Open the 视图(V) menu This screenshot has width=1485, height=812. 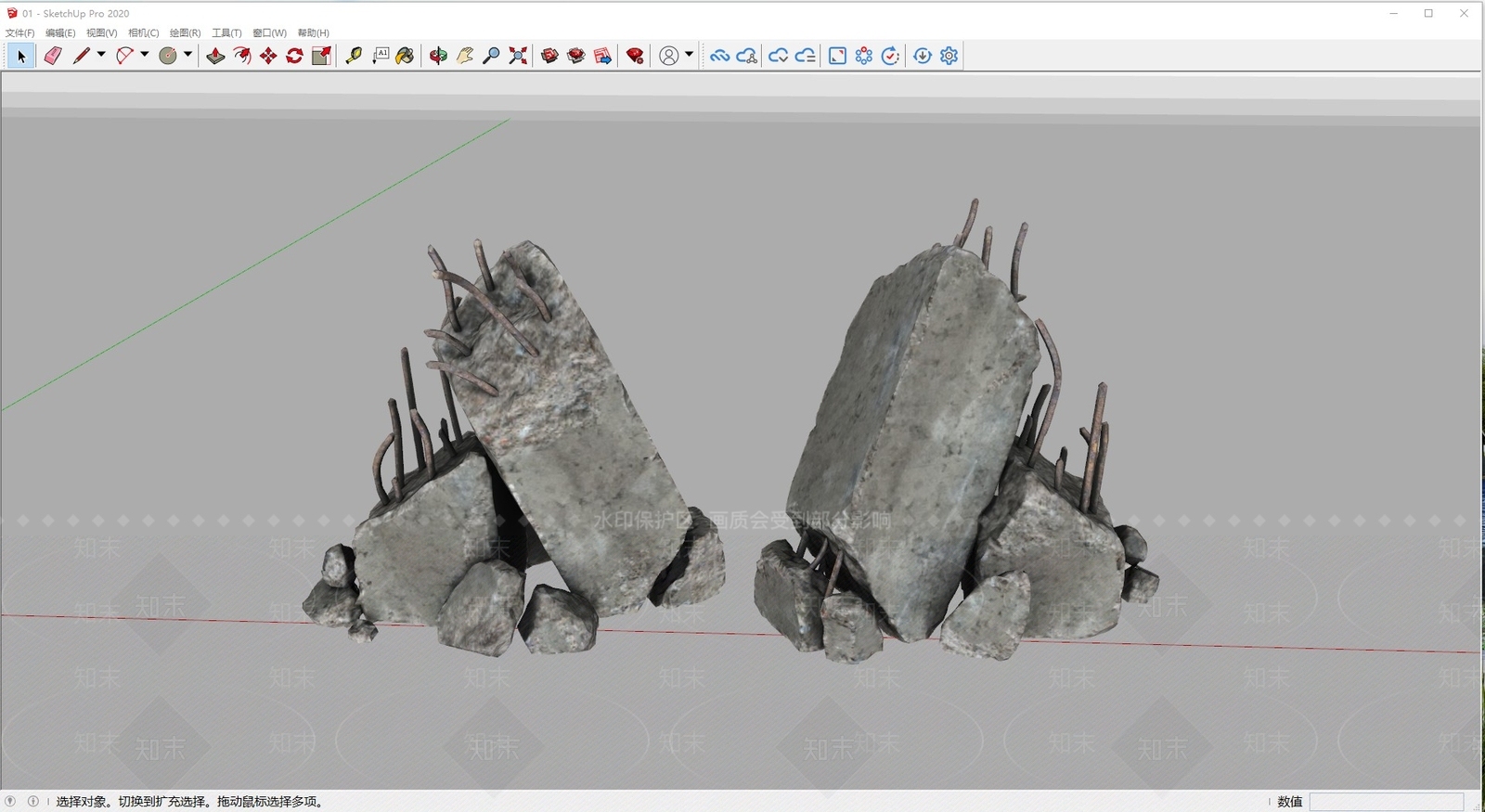(x=102, y=32)
